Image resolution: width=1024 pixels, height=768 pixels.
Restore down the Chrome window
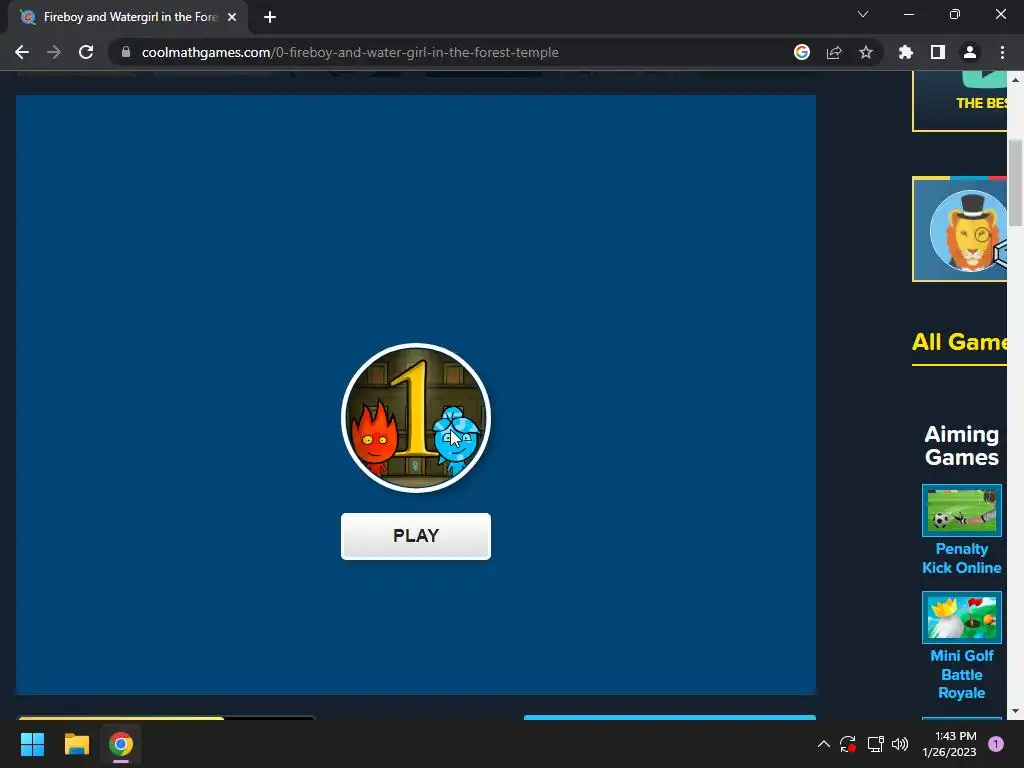[x=955, y=14]
